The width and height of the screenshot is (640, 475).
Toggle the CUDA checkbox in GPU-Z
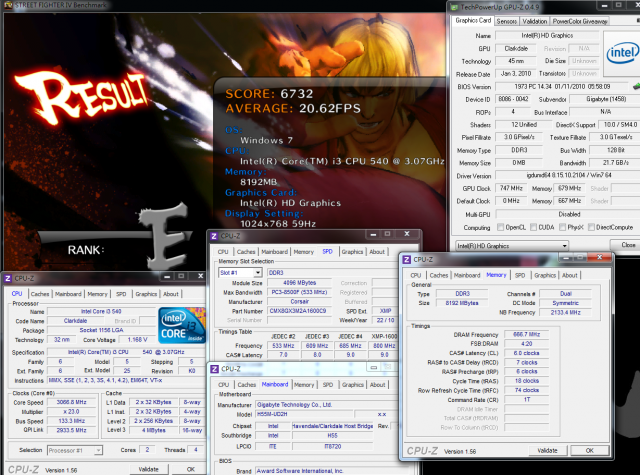(x=533, y=227)
